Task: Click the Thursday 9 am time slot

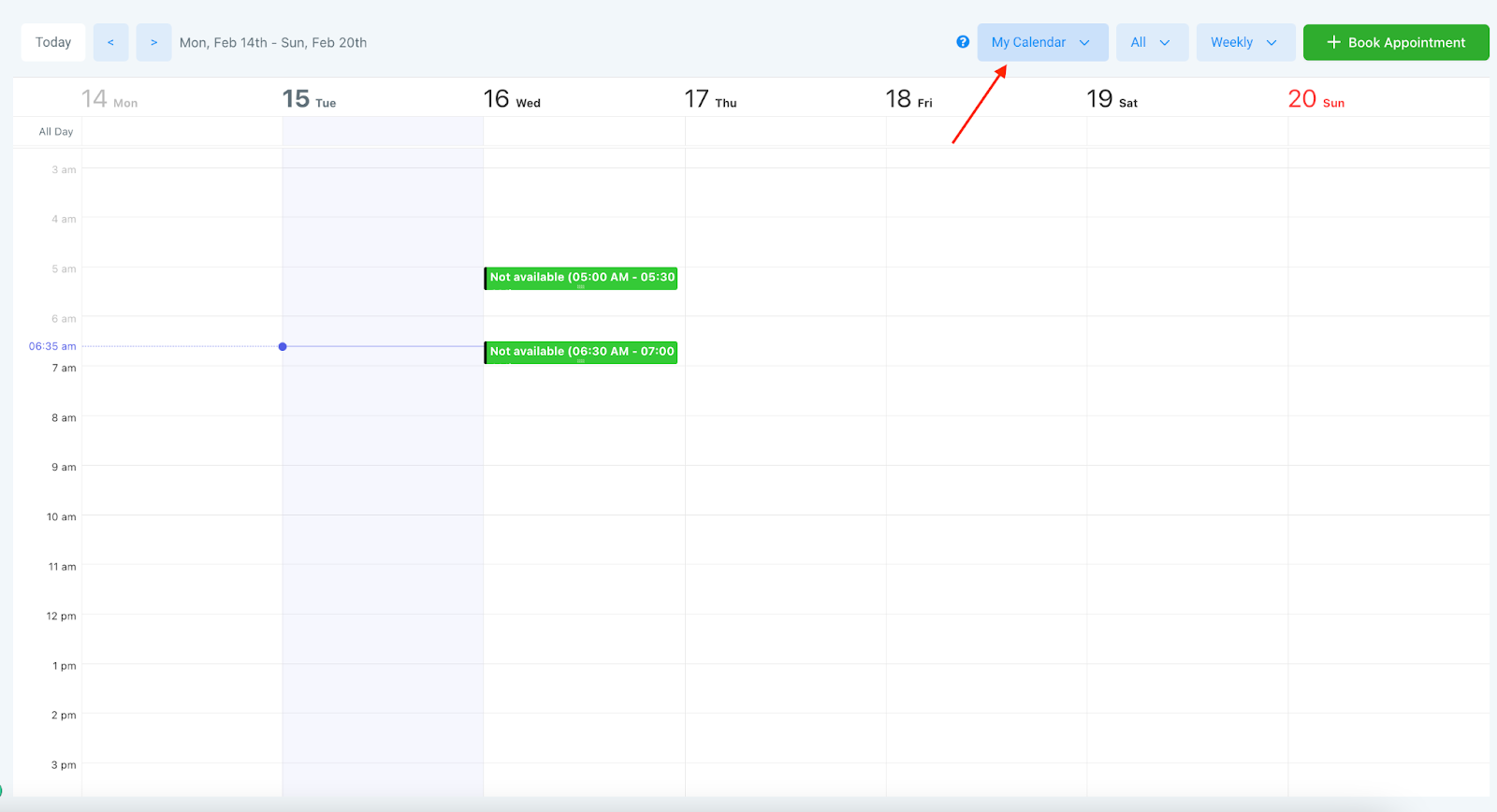Action: point(785,489)
